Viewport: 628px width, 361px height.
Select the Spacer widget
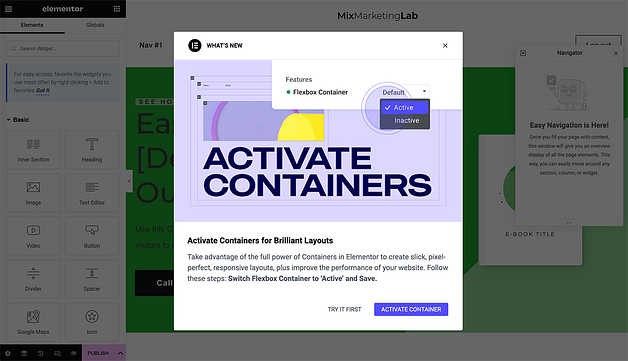pos(92,279)
